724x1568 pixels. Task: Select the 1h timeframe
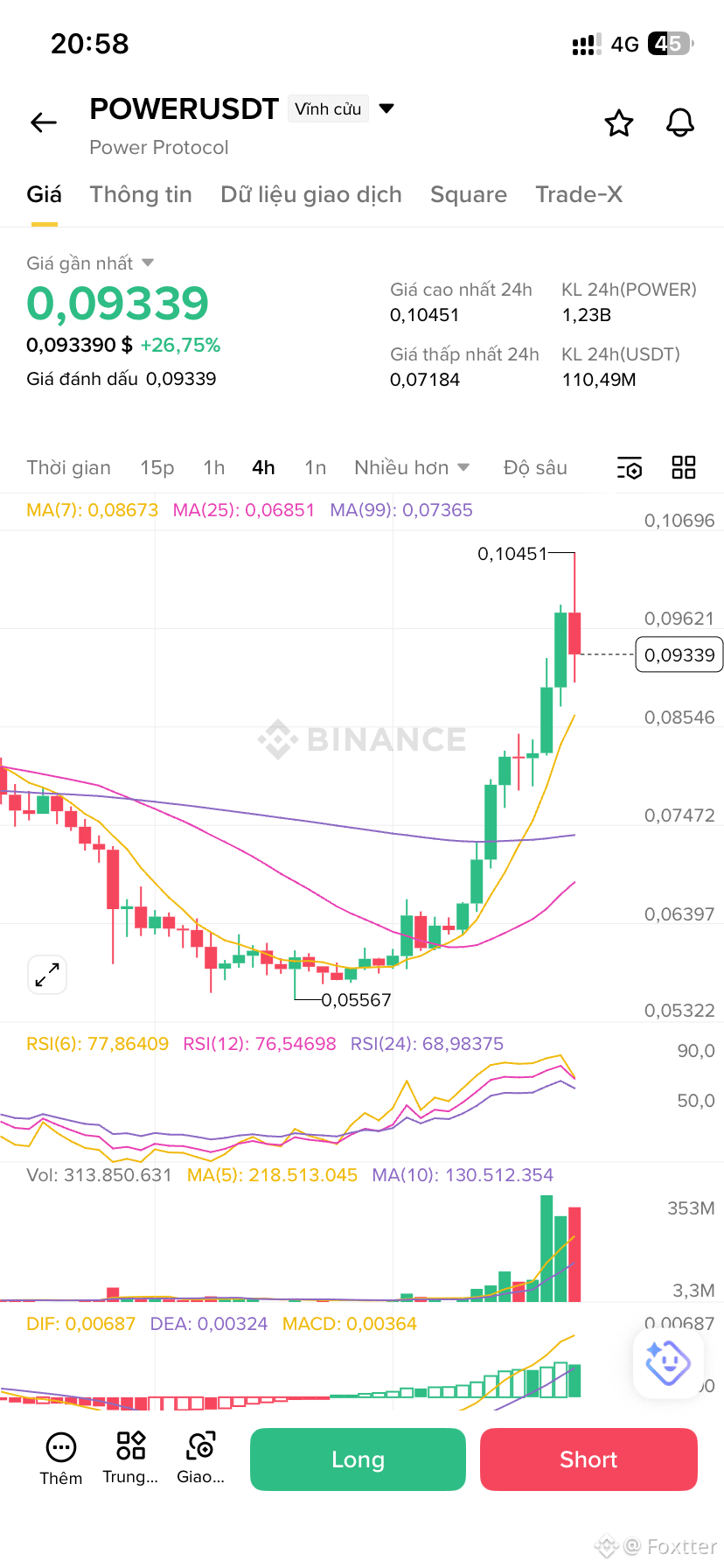214,468
